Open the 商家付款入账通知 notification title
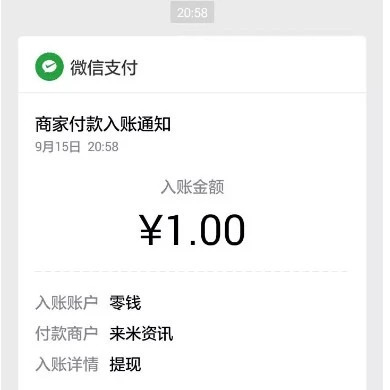Viewport: 390px width, 390px height. [103, 124]
